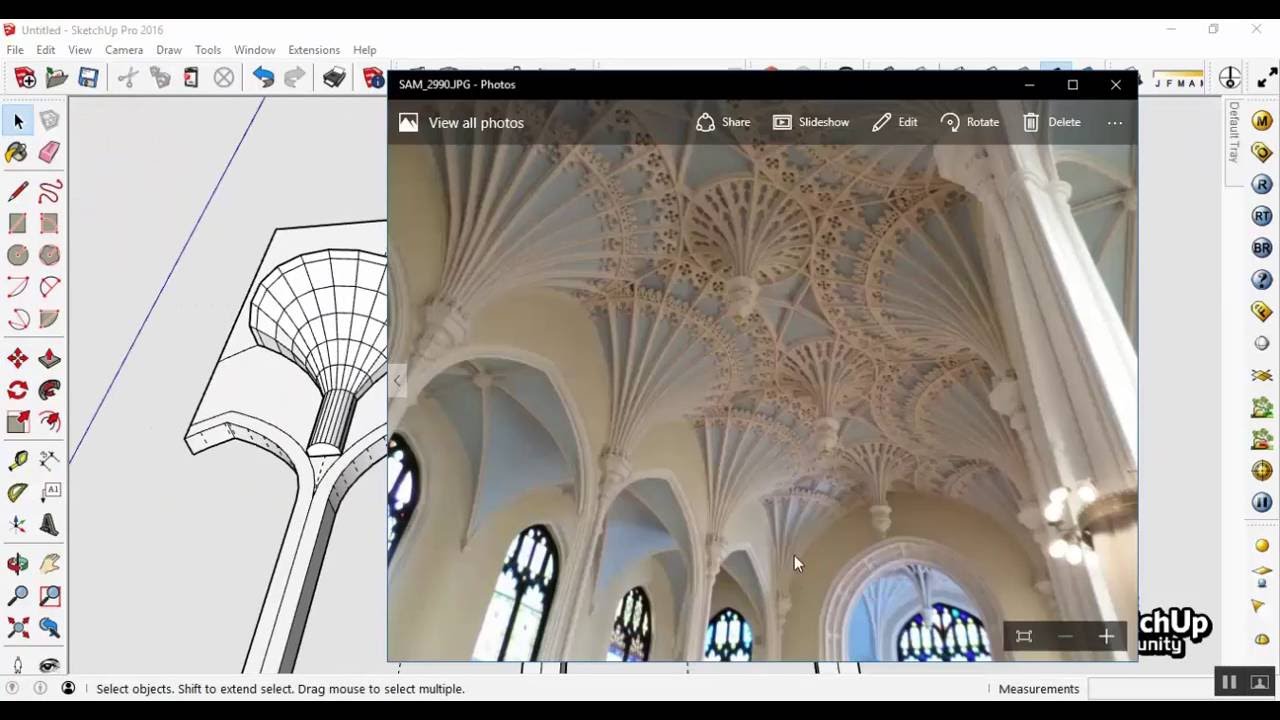Select the 3 Point Arc tool
The image size is (1280, 720).
tap(18, 320)
